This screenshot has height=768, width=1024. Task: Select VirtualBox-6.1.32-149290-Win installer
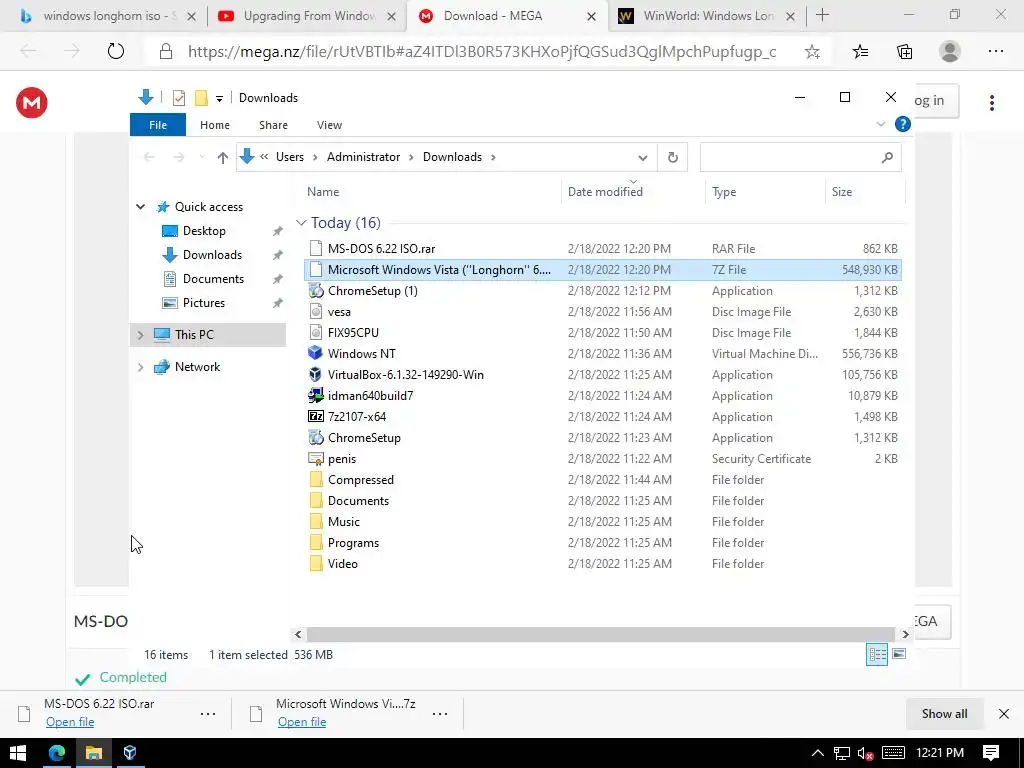[x=601, y=374]
